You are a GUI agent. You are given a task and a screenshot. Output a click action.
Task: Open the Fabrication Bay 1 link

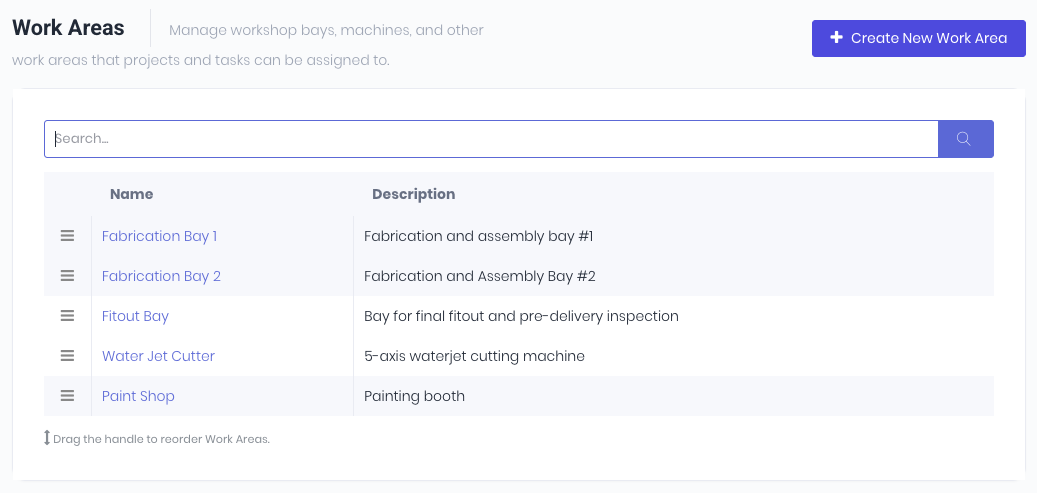coord(159,236)
